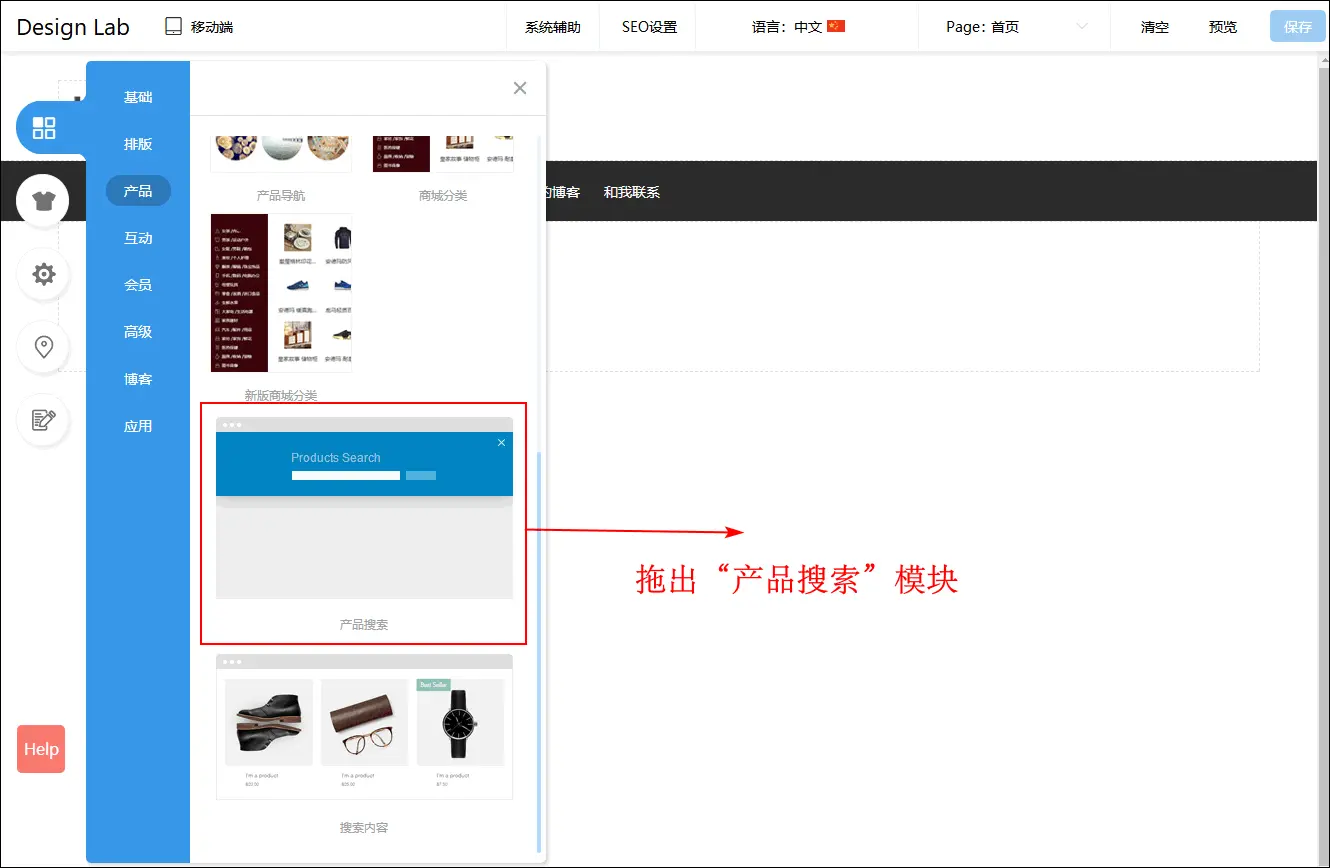Expand the Page 首页 dropdown

tap(1081, 27)
